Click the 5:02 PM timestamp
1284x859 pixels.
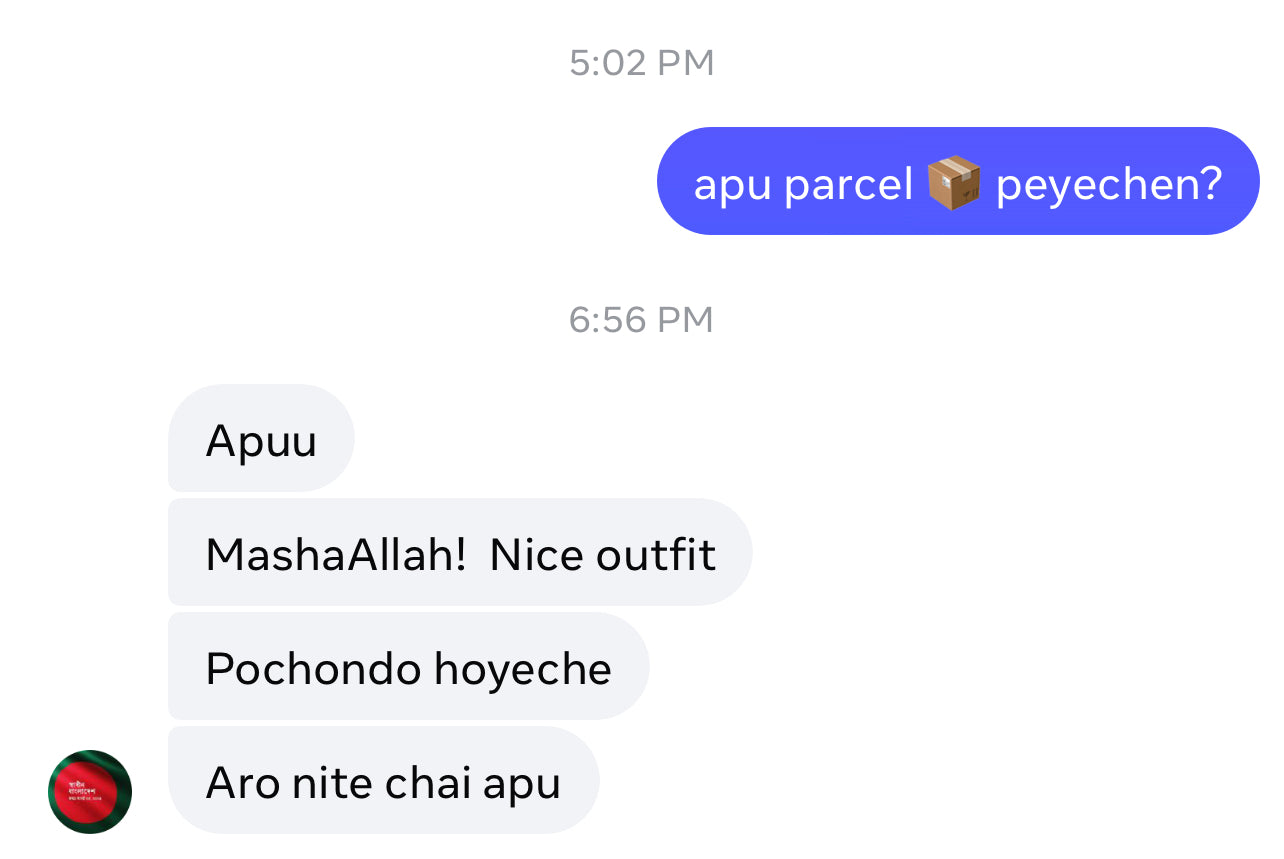[x=641, y=63]
